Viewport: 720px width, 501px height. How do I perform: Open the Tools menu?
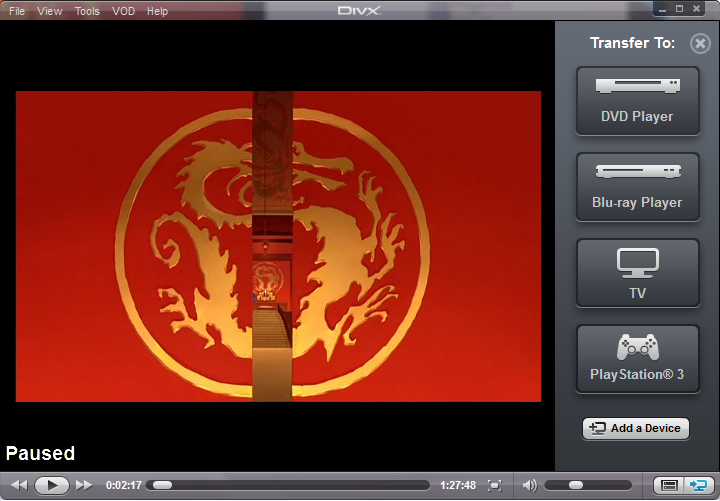pyautogui.click(x=87, y=11)
